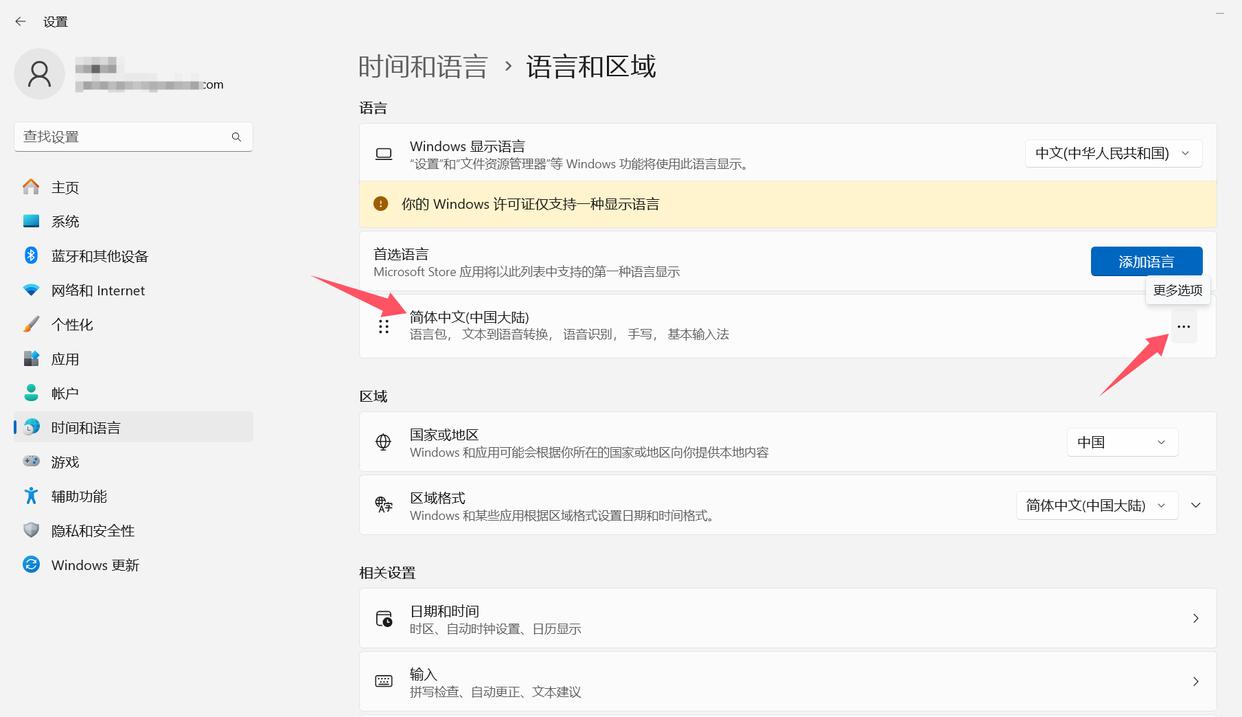Click the display language laptop icon
This screenshot has height=717, width=1242.
click(384, 154)
